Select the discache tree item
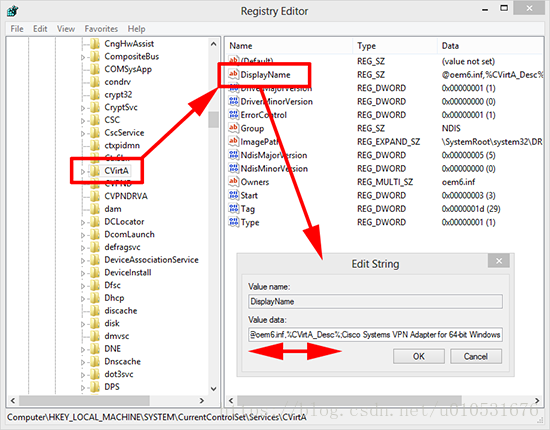This screenshot has width=550, height=430. [121, 311]
